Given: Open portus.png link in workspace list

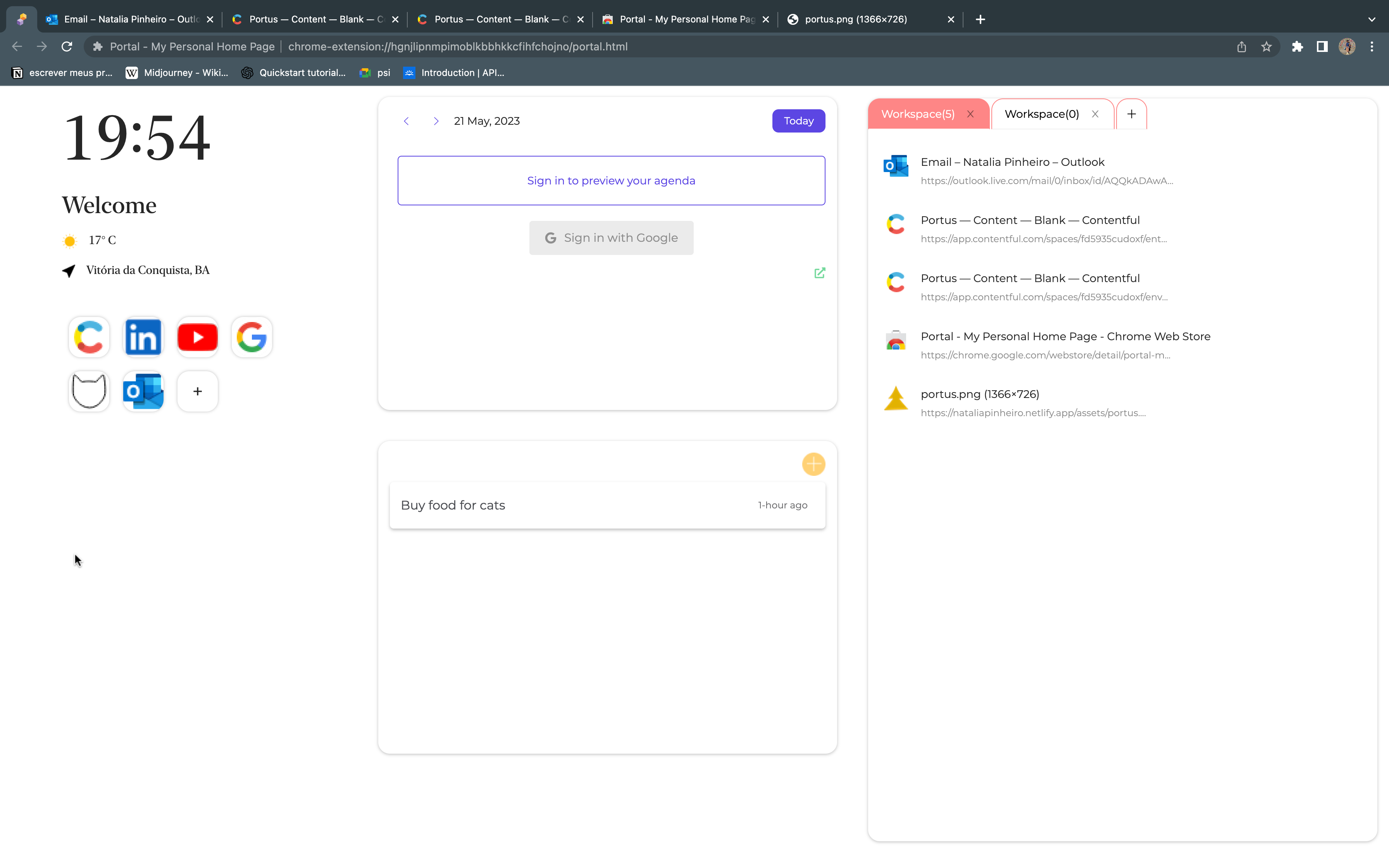Looking at the screenshot, I should pos(979,394).
